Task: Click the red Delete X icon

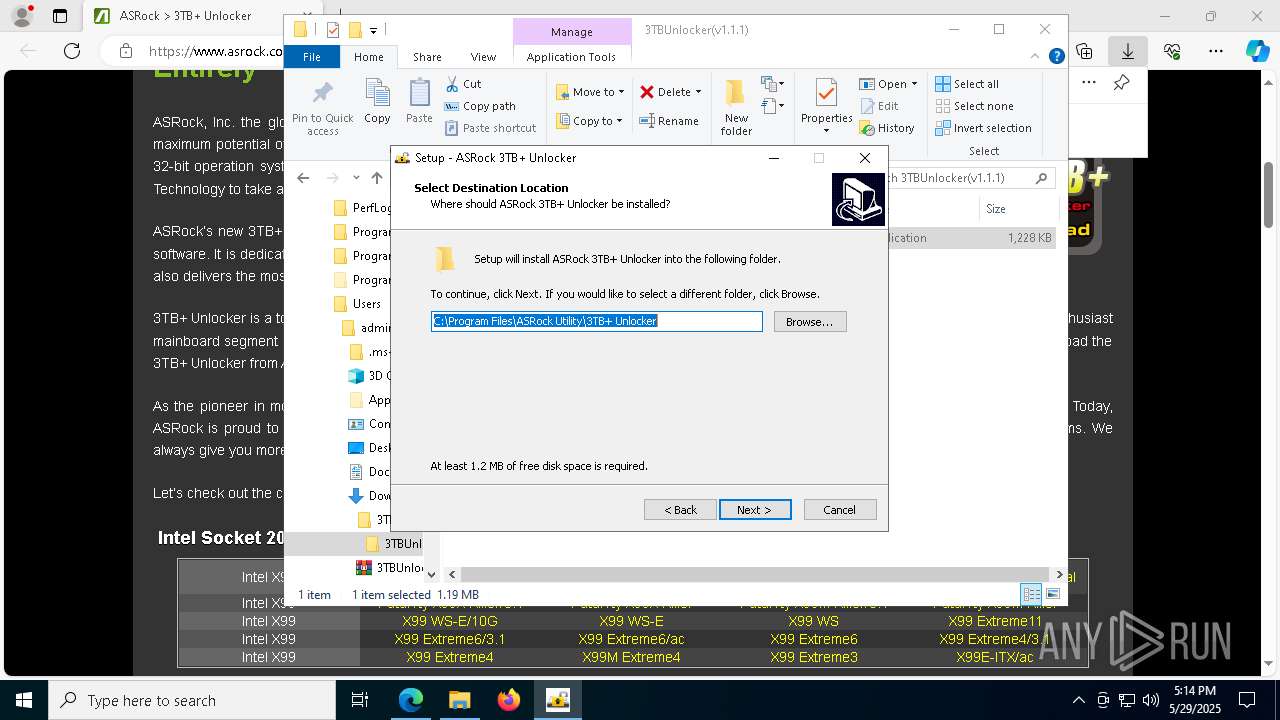Action: click(x=647, y=92)
